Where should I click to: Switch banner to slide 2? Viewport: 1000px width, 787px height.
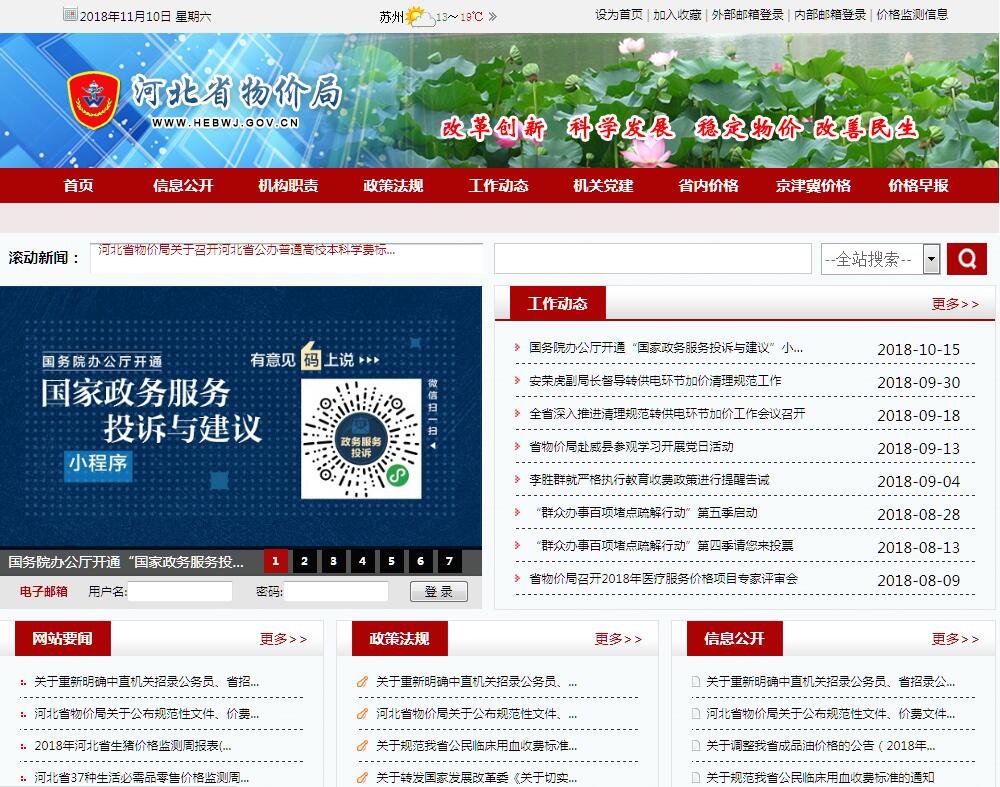pos(304,561)
